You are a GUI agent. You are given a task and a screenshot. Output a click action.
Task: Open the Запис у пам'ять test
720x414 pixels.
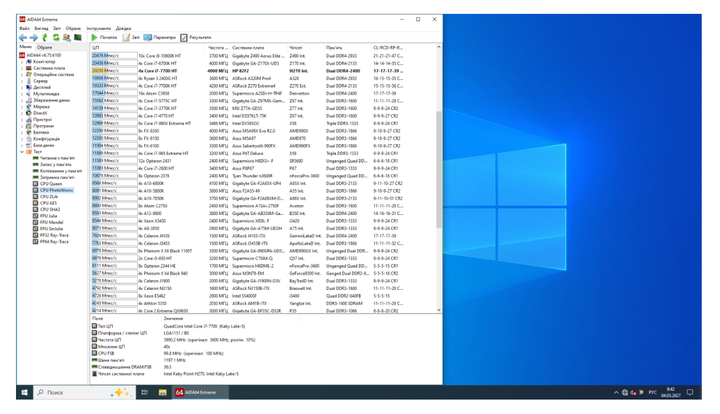(x=56, y=164)
